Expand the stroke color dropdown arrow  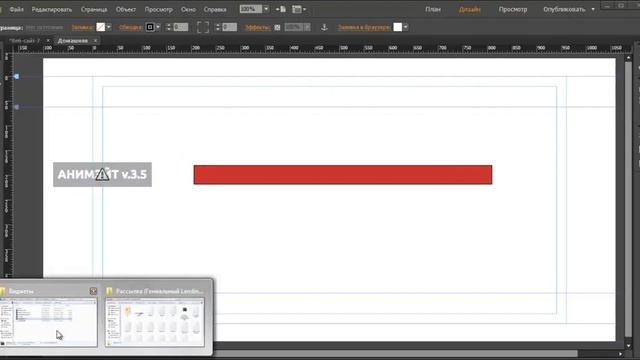point(158,27)
